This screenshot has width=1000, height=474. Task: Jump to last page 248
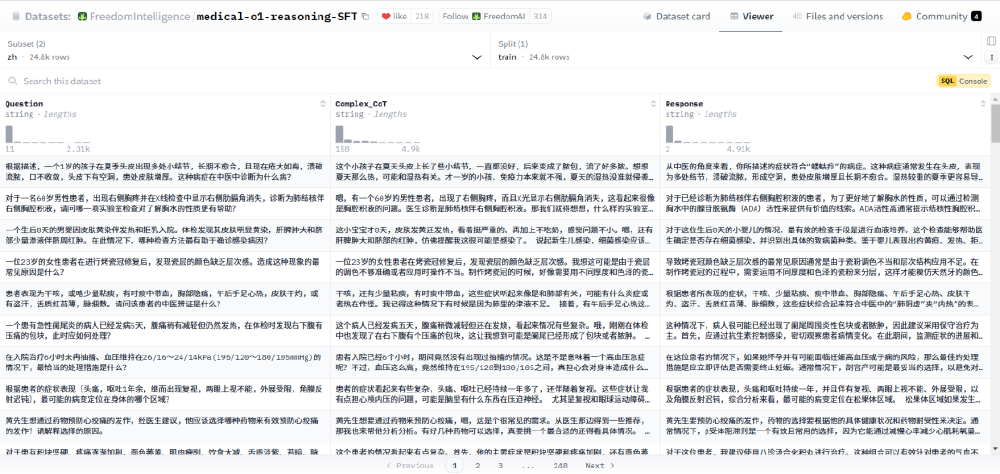pos(561,466)
